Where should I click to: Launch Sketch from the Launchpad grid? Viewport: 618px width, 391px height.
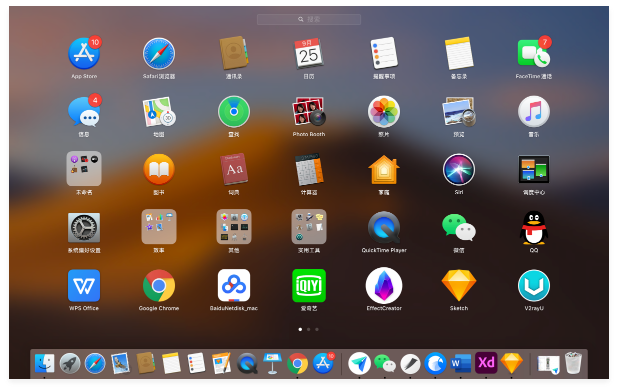coord(459,285)
